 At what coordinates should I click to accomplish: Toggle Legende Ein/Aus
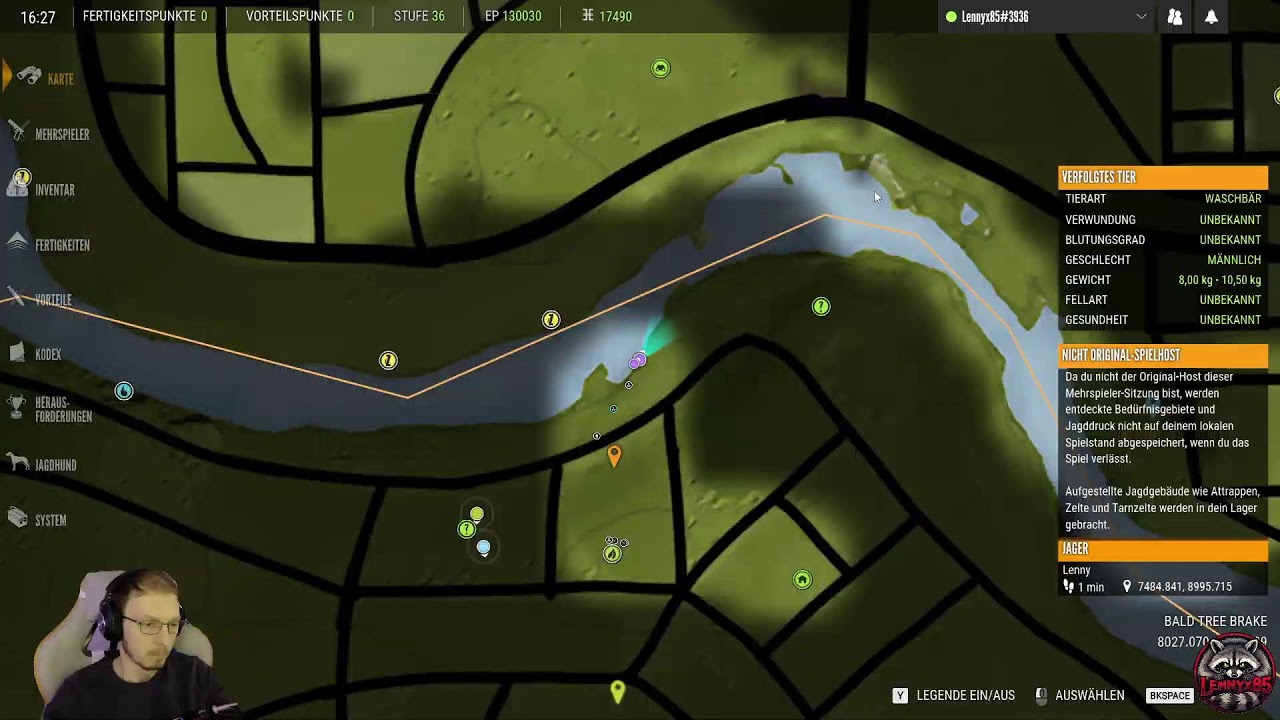pyautogui.click(x=965, y=695)
